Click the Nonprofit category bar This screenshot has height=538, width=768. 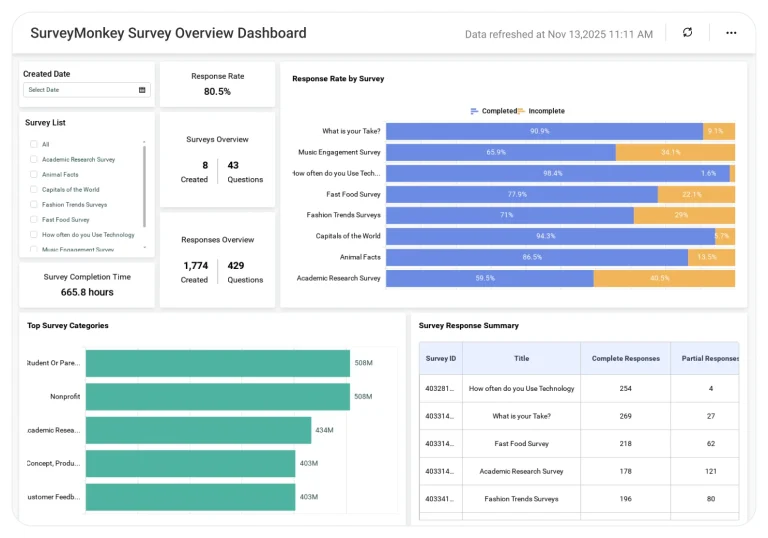pyautogui.click(x=217, y=396)
